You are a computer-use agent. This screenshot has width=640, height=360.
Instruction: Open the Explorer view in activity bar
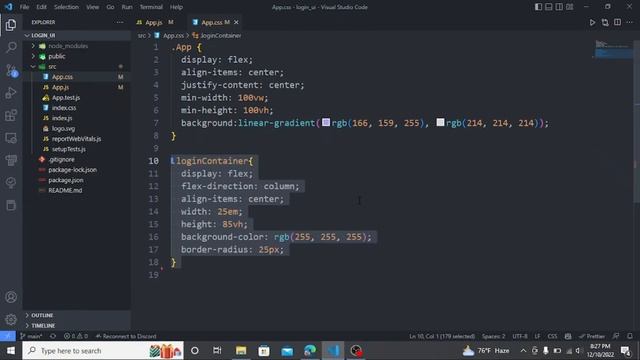pyautogui.click(x=11, y=25)
